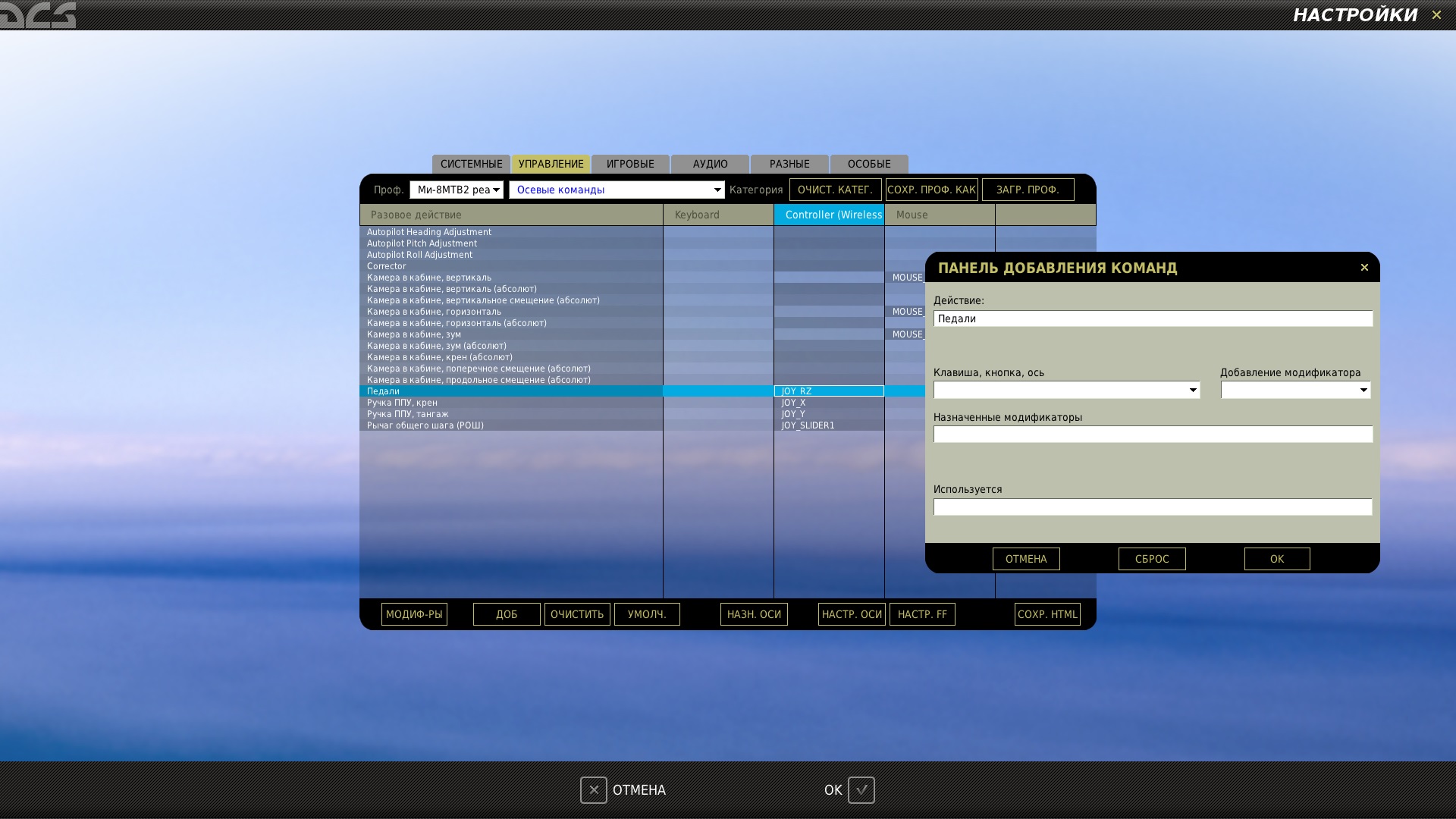Click the Назначенные модификаторы field
The height and width of the screenshot is (819, 1456).
1153,435
